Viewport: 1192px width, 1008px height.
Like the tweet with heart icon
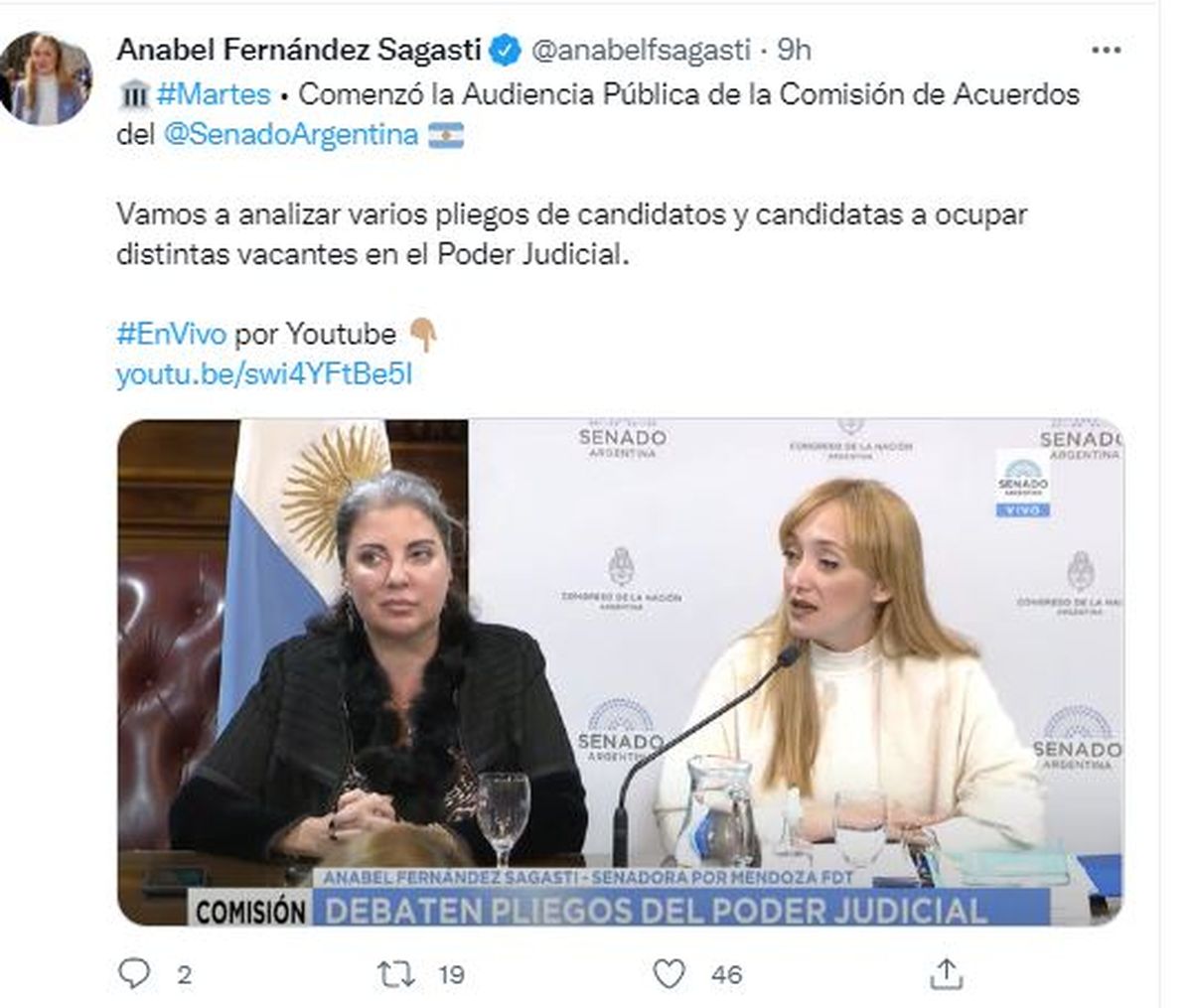(x=670, y=973)
